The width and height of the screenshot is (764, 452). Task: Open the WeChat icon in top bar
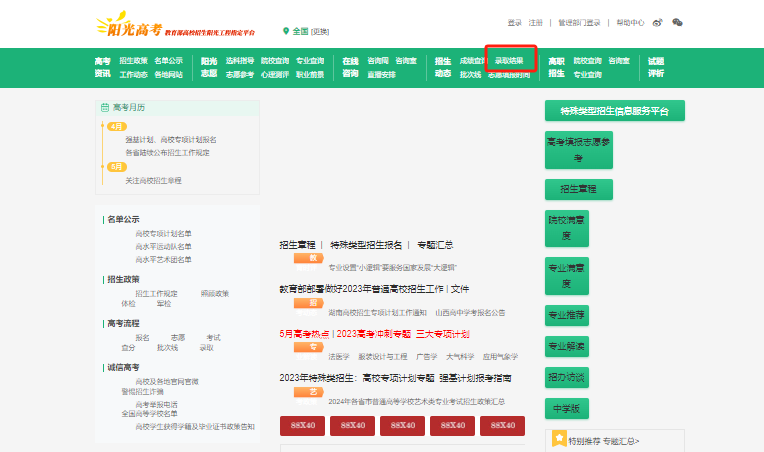(677, 22)
